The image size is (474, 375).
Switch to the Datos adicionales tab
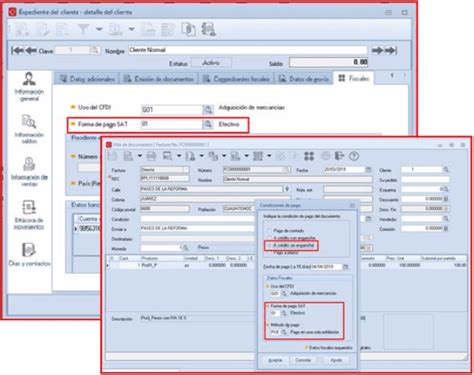click(x=87, y=79)
